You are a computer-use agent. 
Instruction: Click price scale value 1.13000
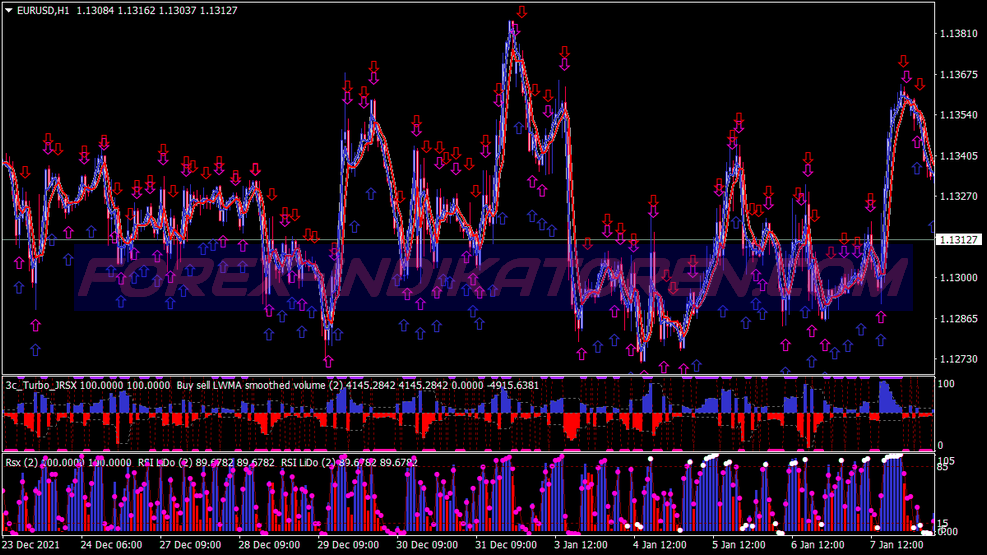(x=958, y=278)
